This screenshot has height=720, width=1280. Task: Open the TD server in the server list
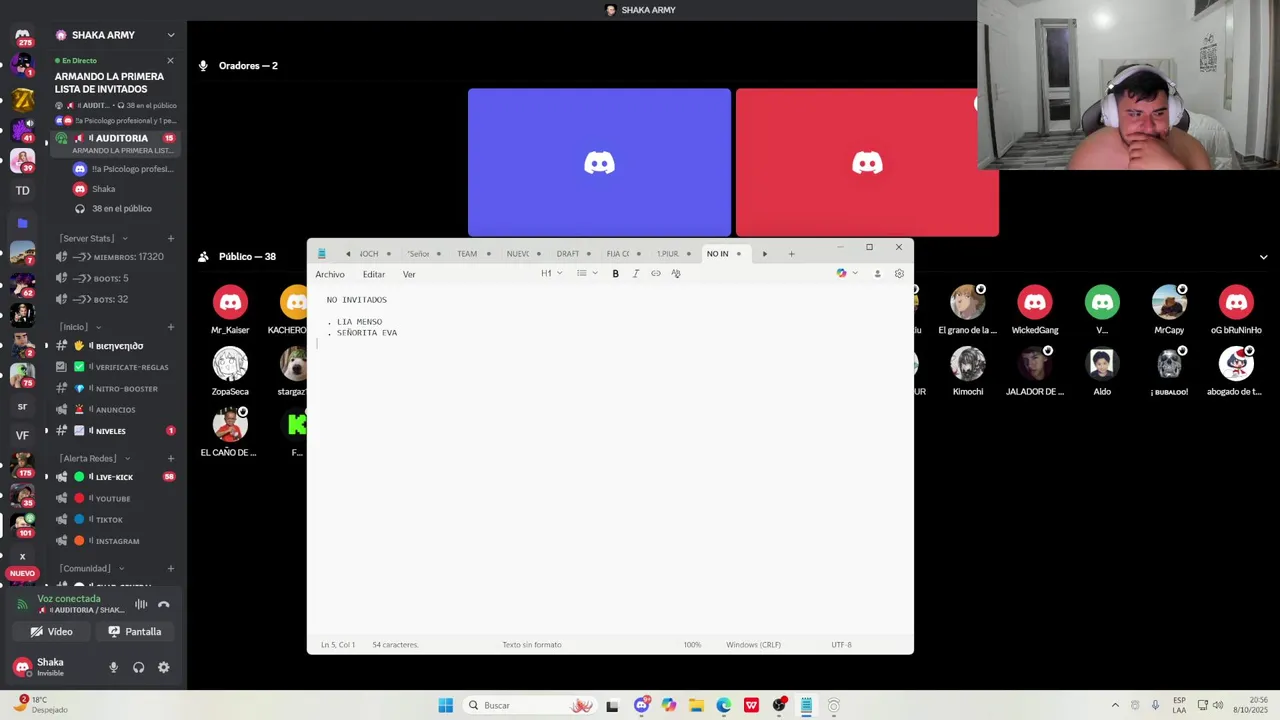[x=22, y=190]
